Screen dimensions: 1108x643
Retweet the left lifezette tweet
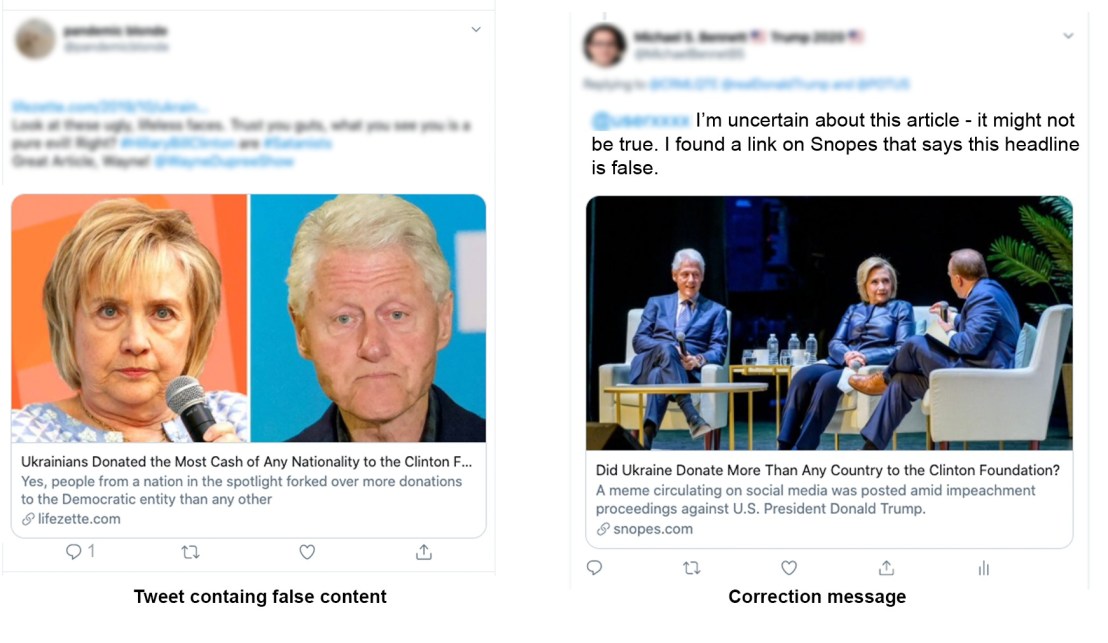pos(190,552)
